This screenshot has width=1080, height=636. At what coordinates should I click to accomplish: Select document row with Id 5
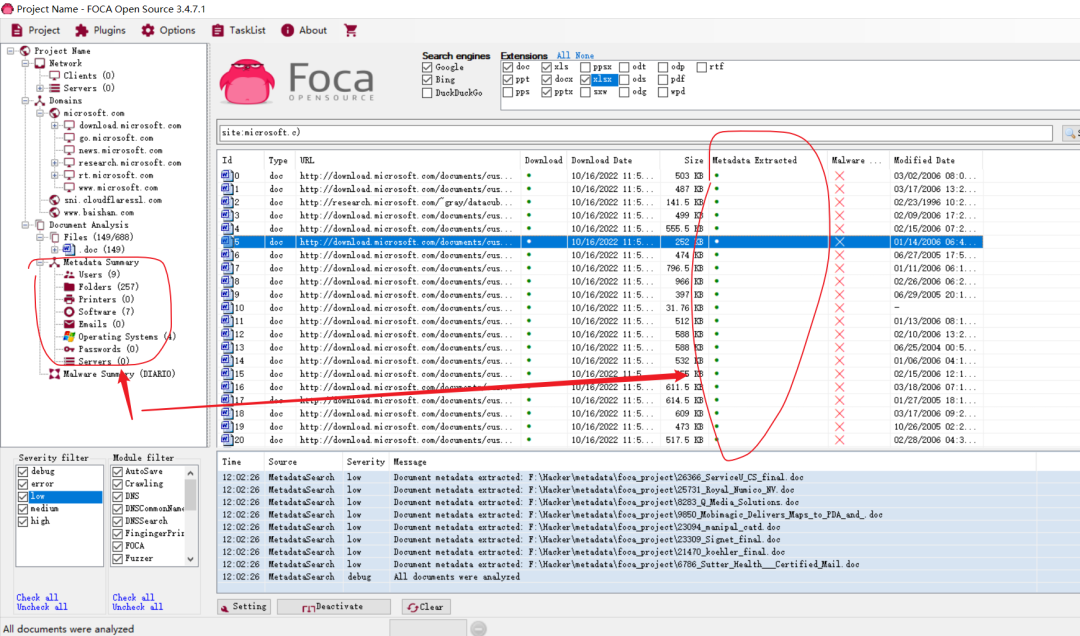(601, 242)
